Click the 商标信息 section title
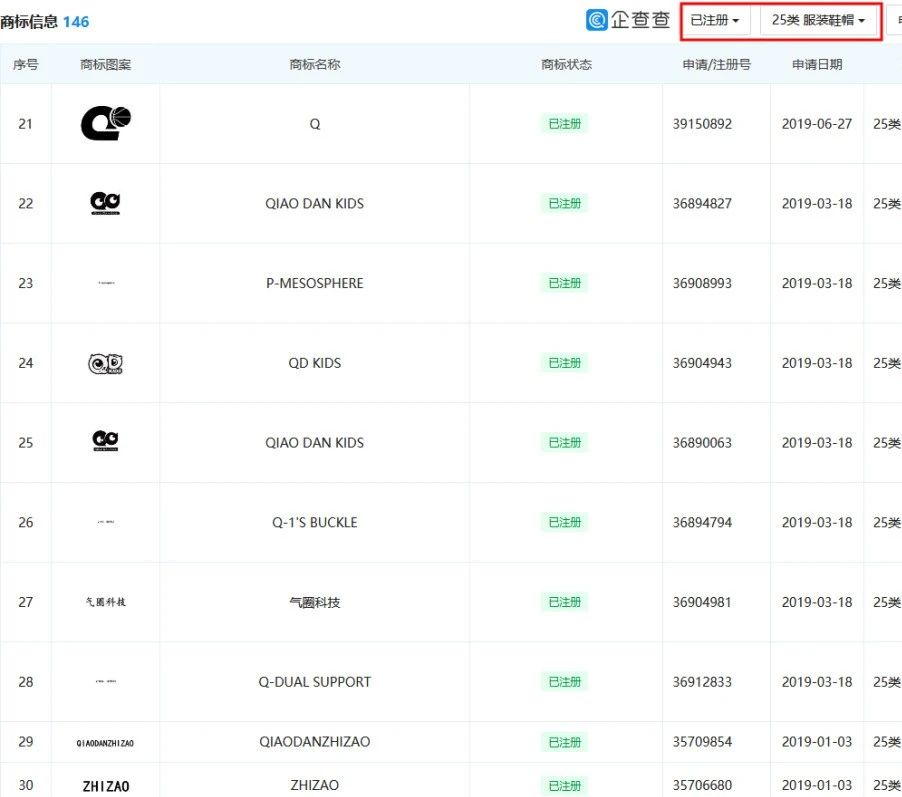The width and height of the screenshot is (902, 797). [29, 22]
